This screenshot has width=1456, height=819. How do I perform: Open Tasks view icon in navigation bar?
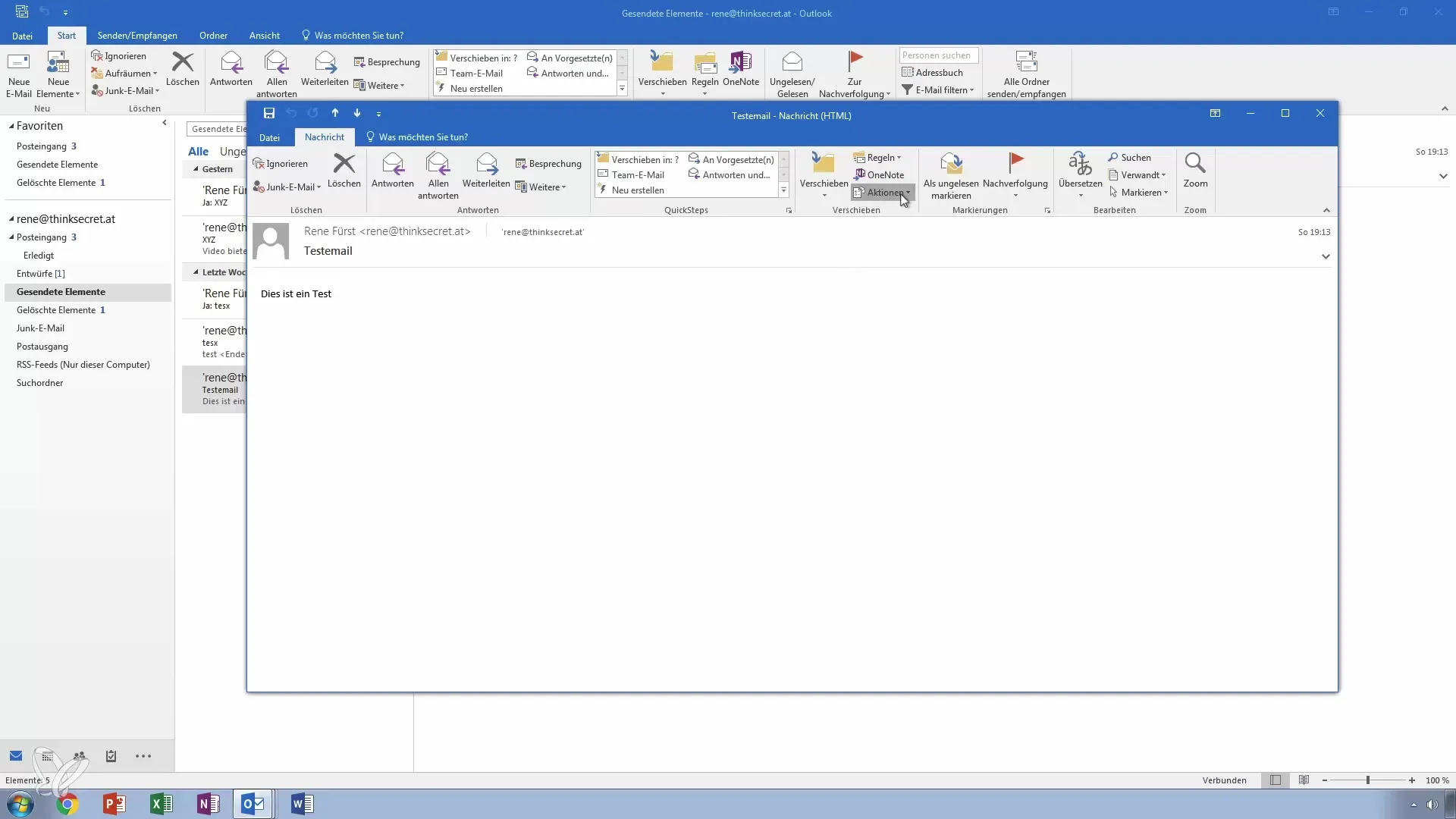[111, 756]
